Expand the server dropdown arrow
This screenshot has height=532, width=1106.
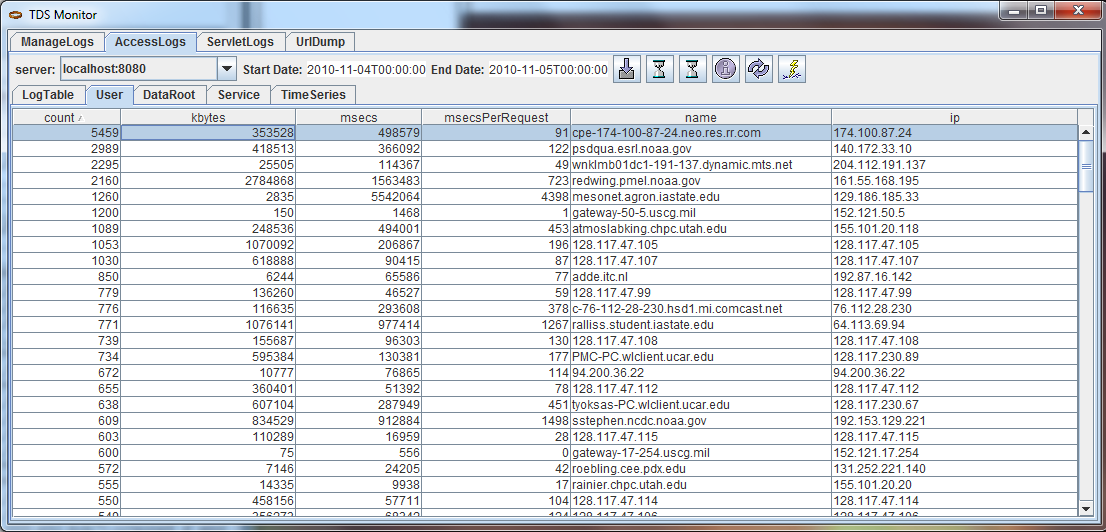(x=226, y=69)
